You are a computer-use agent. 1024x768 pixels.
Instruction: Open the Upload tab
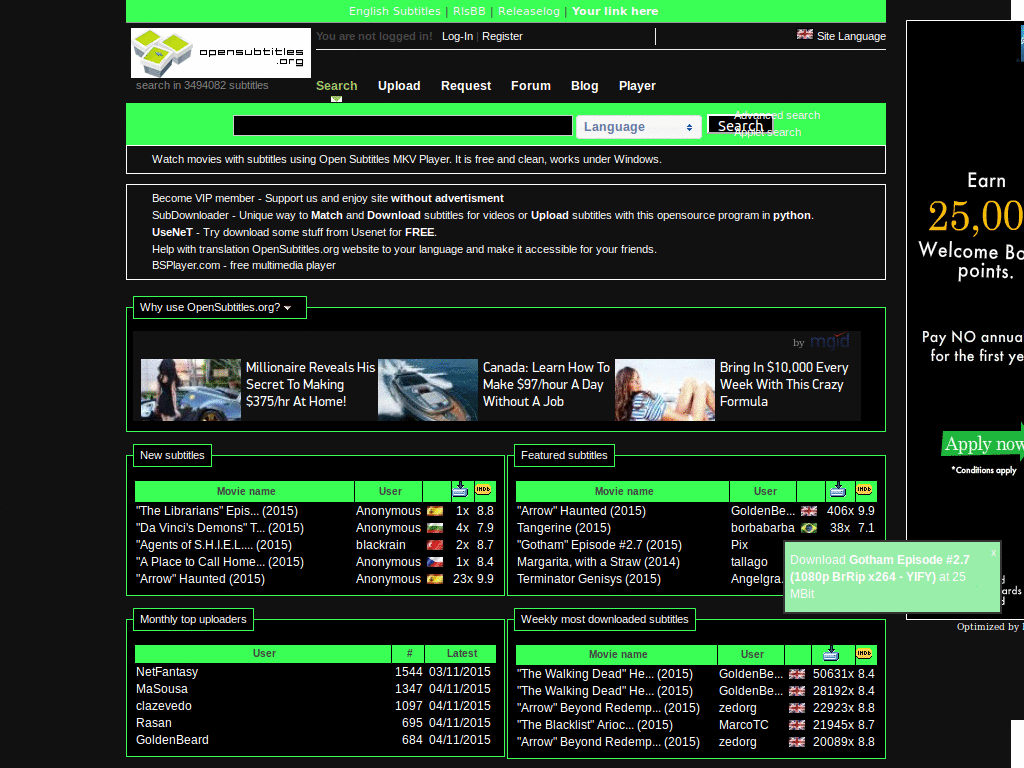tap(399, 86)
